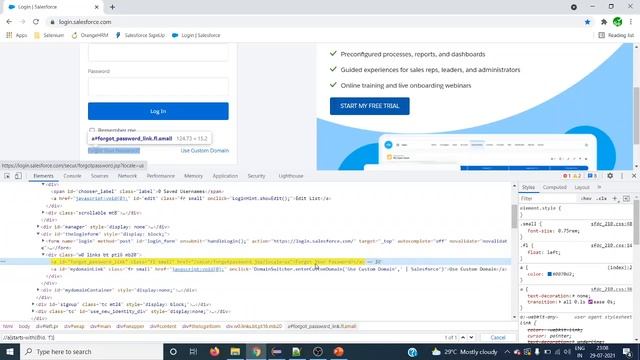This screenshot has height=360, width=640.
Task: Reload the Salesforce login page
Action: coord(36,22)
